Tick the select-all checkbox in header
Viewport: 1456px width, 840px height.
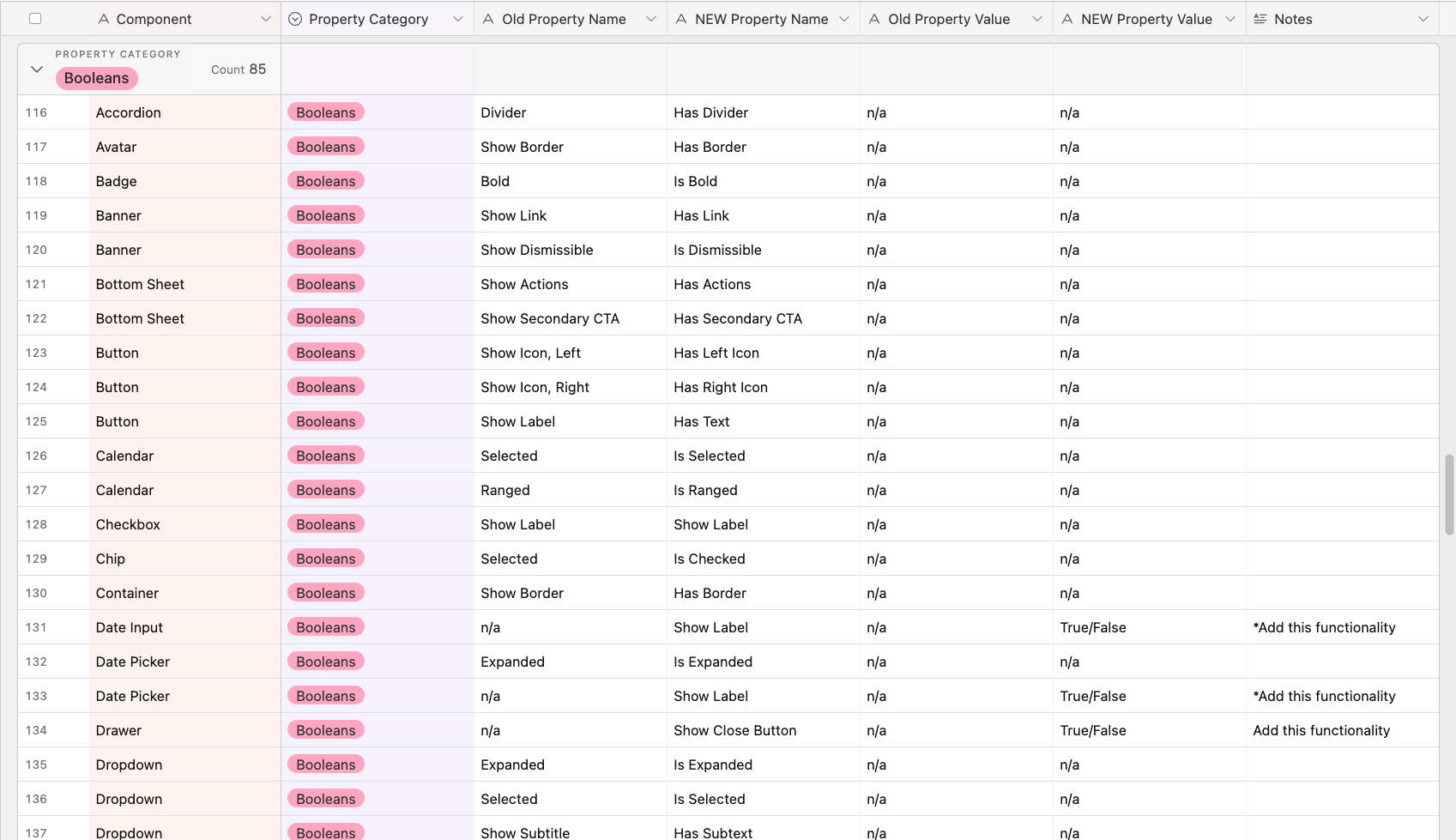35,18
